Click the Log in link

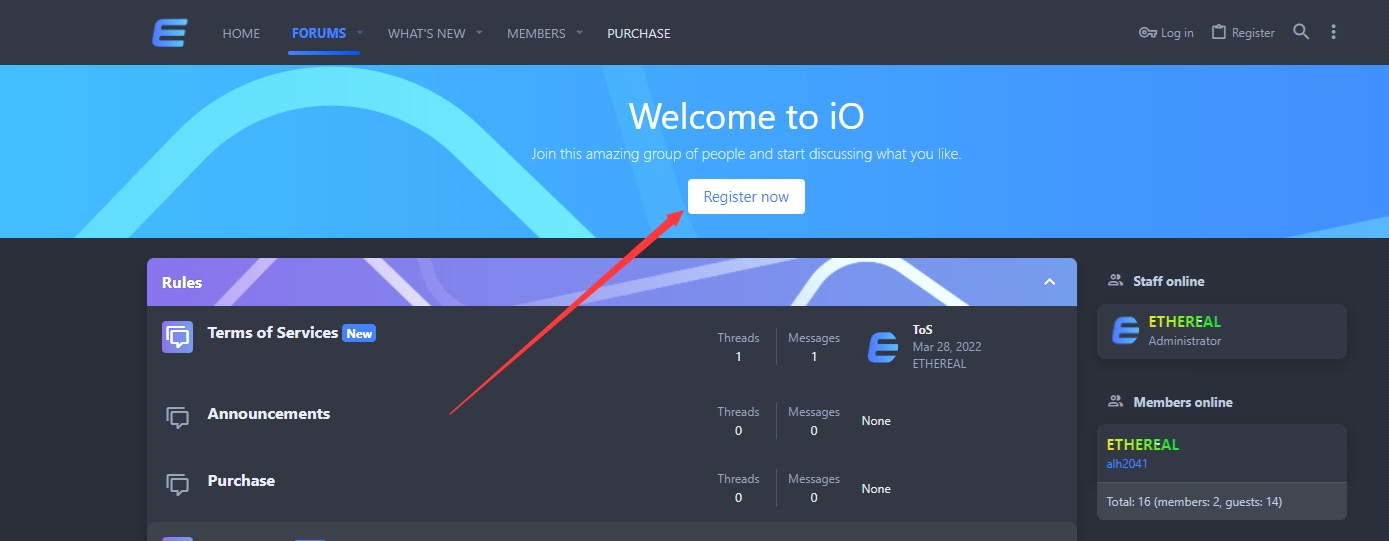click(x=1167, y=33)
